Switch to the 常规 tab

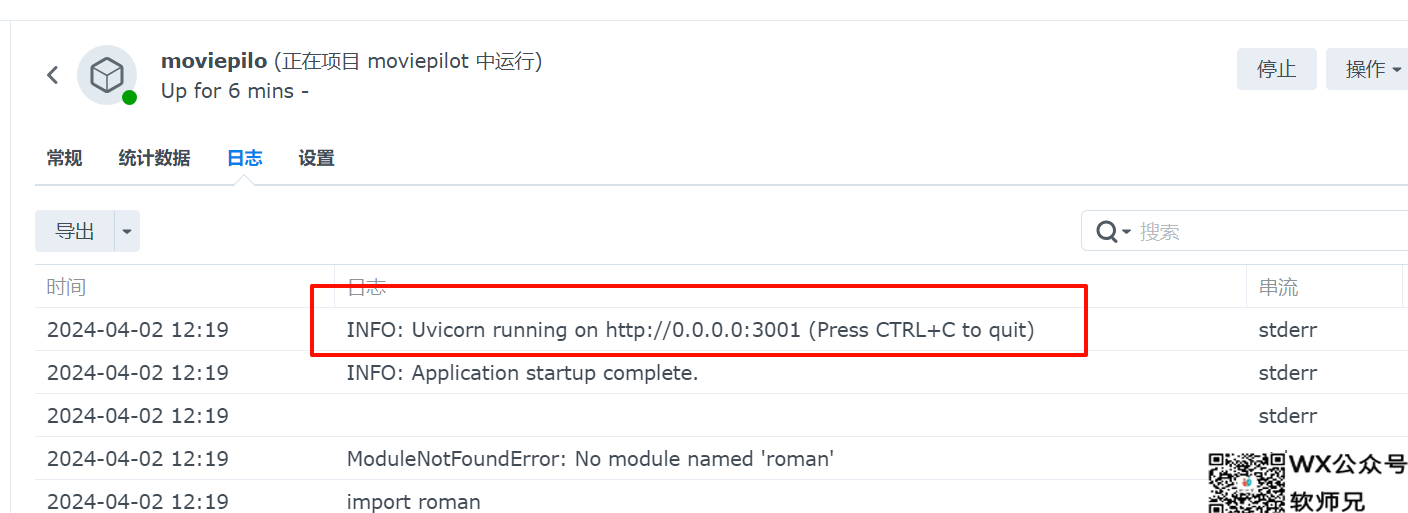click(x=64, y=158)
